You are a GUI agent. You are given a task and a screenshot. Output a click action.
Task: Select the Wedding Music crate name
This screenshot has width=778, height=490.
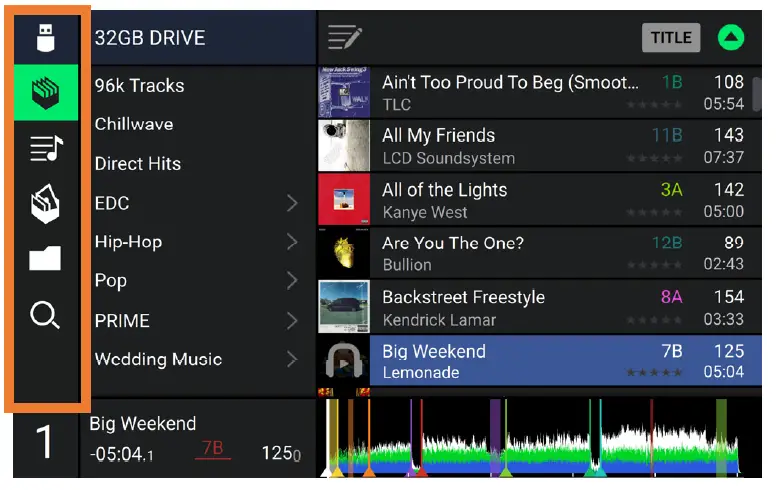pyautogui.click(x=158, y=359)
